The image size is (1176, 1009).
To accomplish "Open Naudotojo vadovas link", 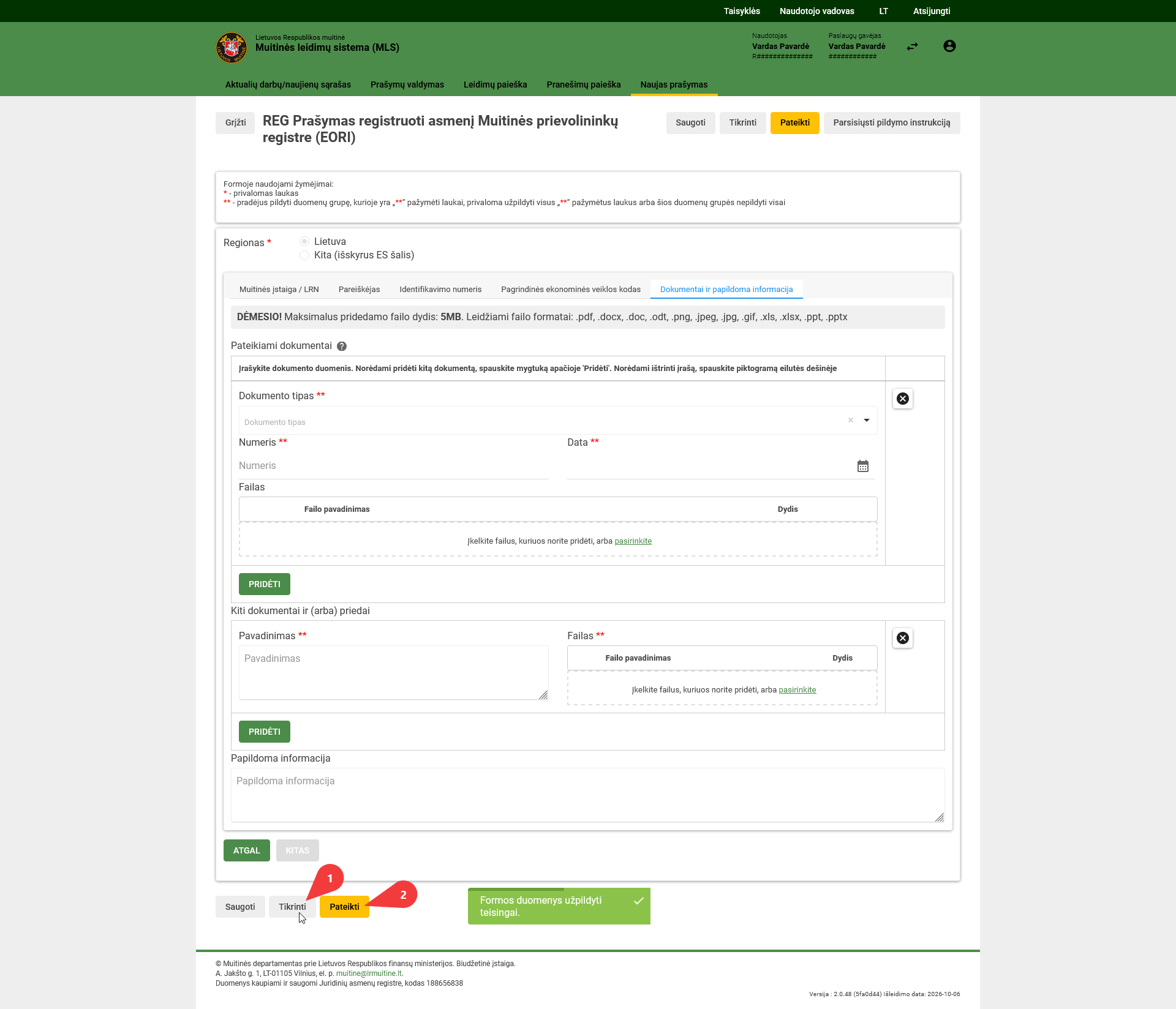I will tap(816, 11).
